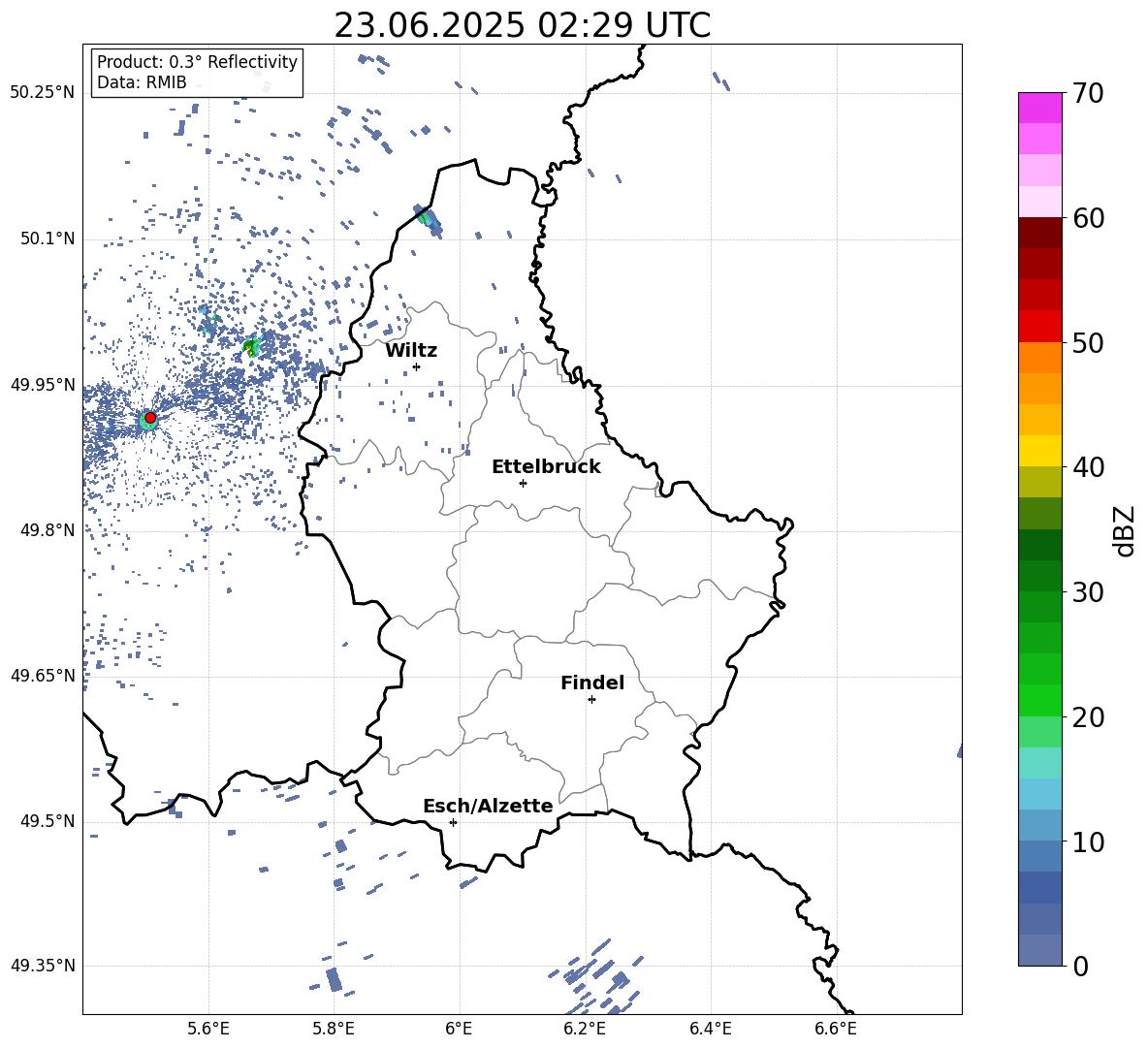Click the bright green colorbar segment above 20
1148x1048 pixels.
point(1039,700)
